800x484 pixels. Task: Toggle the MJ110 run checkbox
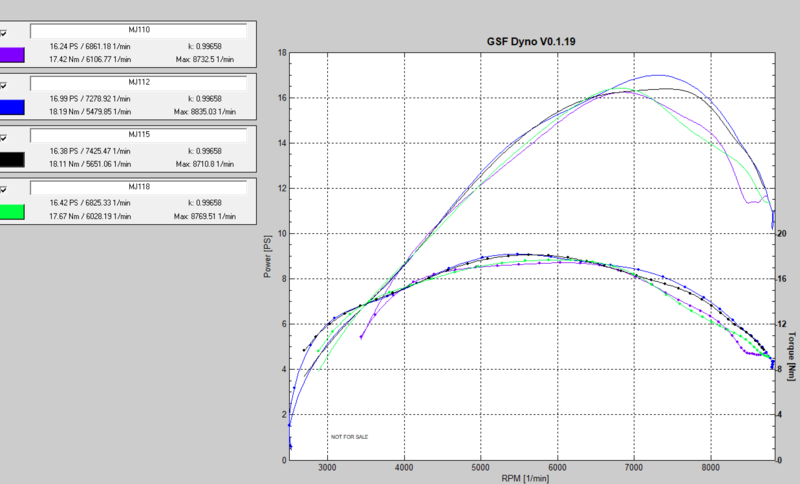point(4,34)
